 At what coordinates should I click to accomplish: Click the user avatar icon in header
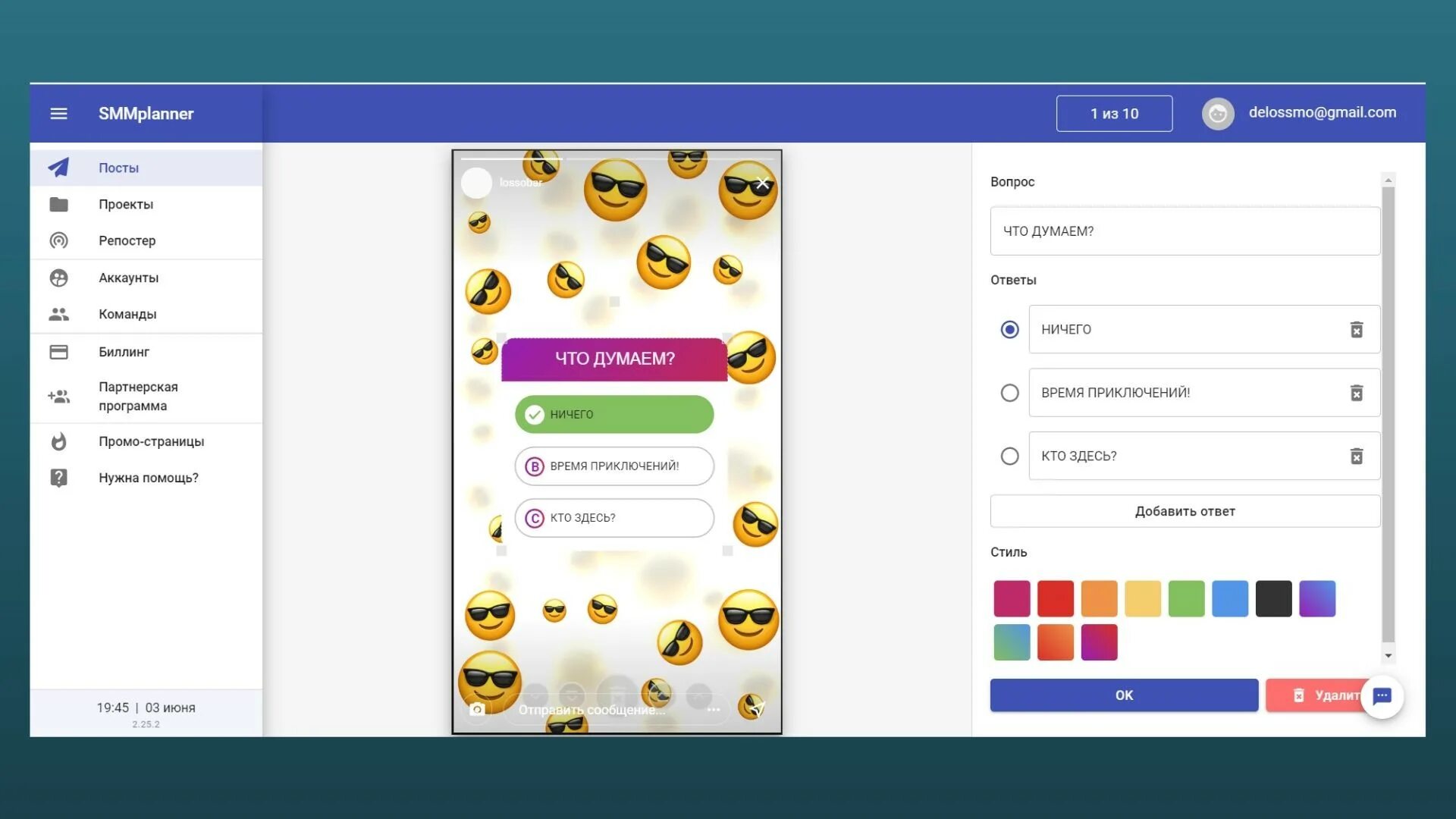[x=1217, y=114]
